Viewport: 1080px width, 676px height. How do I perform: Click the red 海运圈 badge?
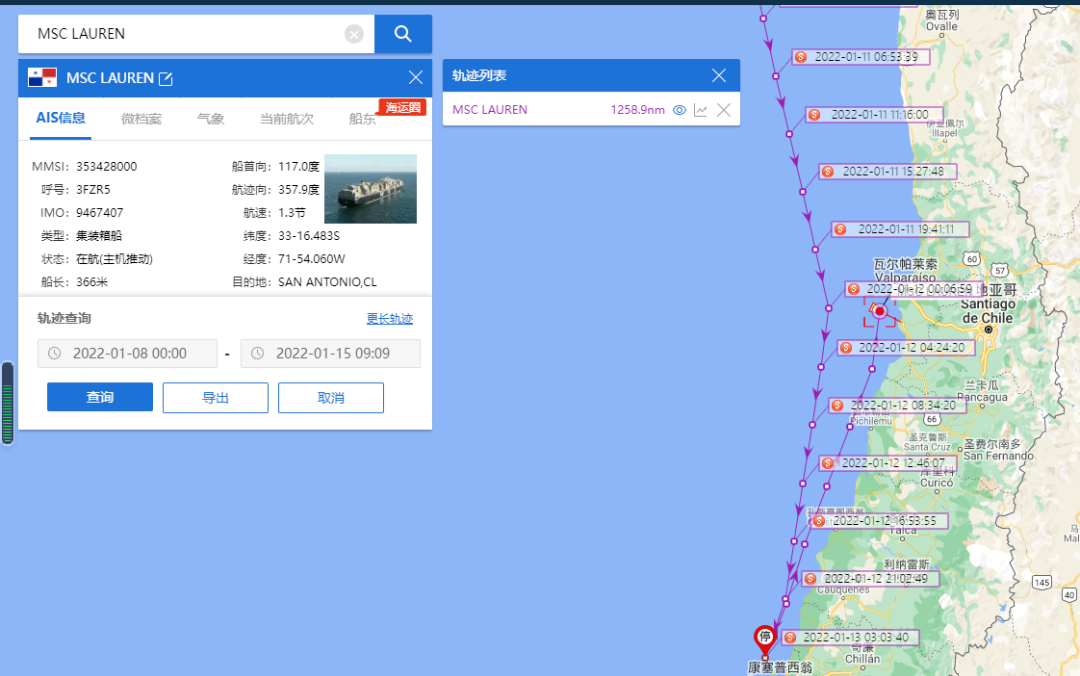coord(402,107)
